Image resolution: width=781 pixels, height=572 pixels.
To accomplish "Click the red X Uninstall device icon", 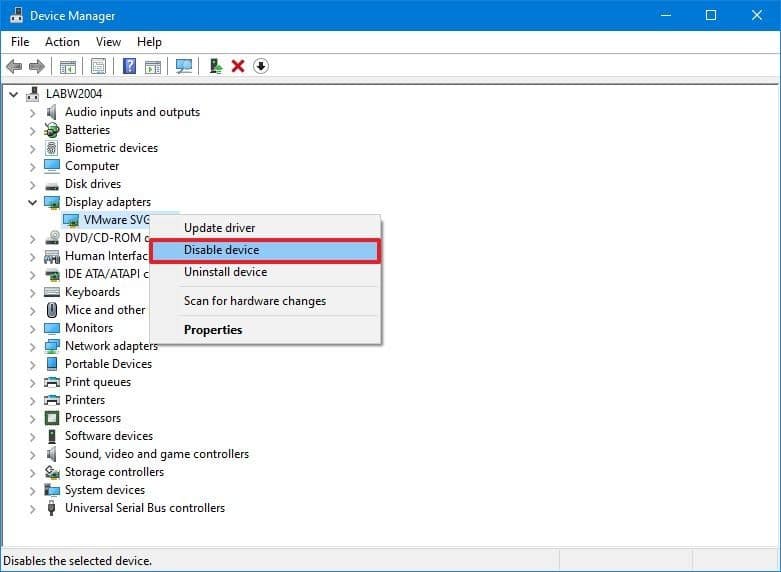I will [238, 66].
